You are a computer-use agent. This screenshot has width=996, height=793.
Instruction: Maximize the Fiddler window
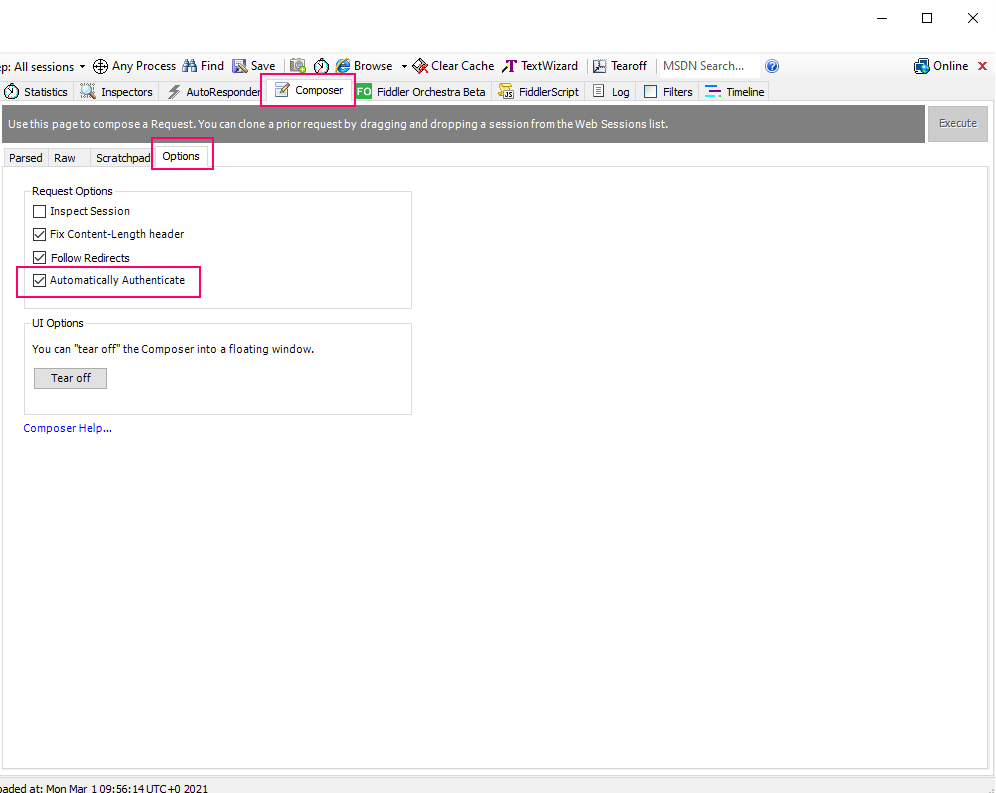tap(927, 18)
